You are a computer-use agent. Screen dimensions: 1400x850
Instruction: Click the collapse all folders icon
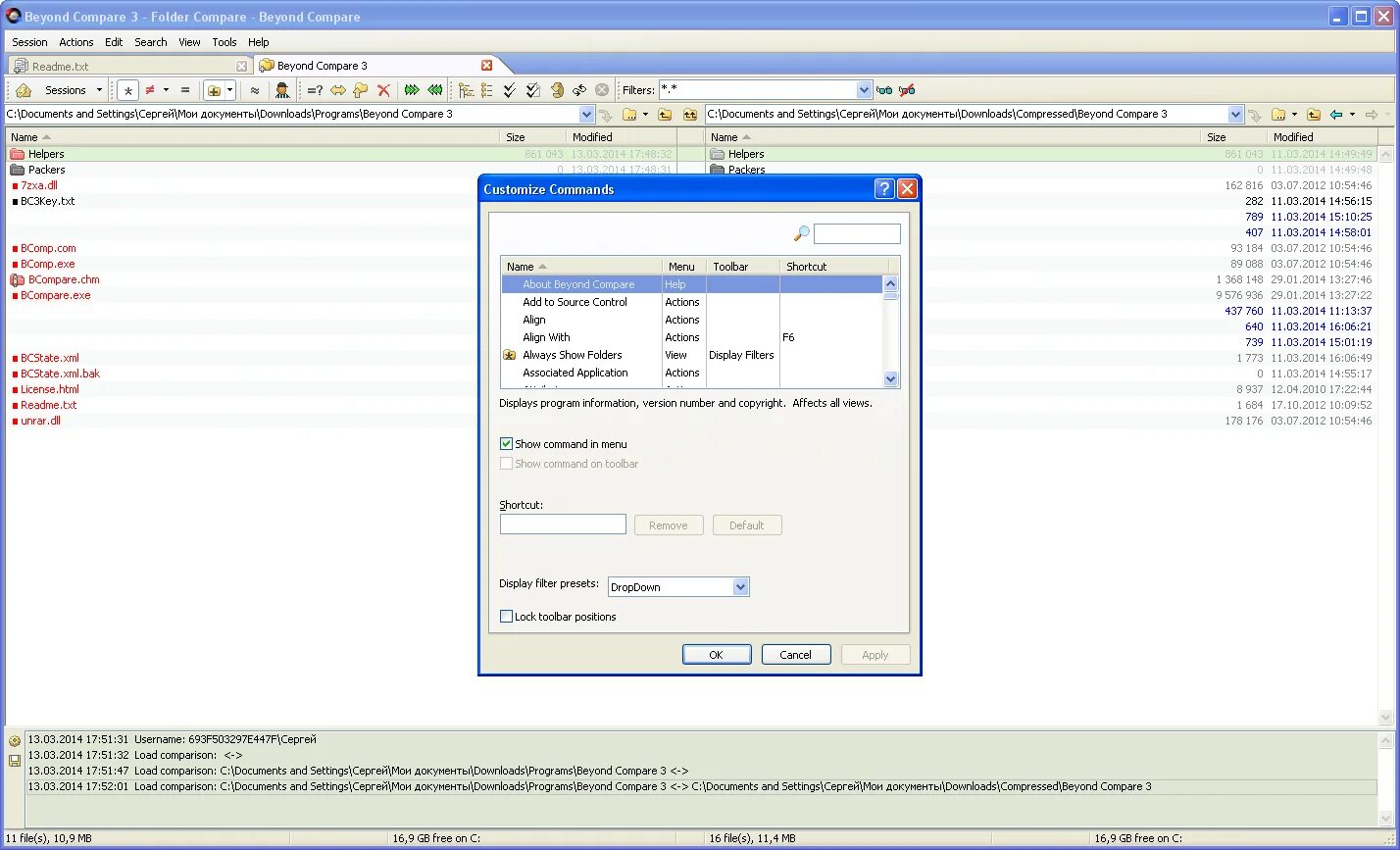487,90
